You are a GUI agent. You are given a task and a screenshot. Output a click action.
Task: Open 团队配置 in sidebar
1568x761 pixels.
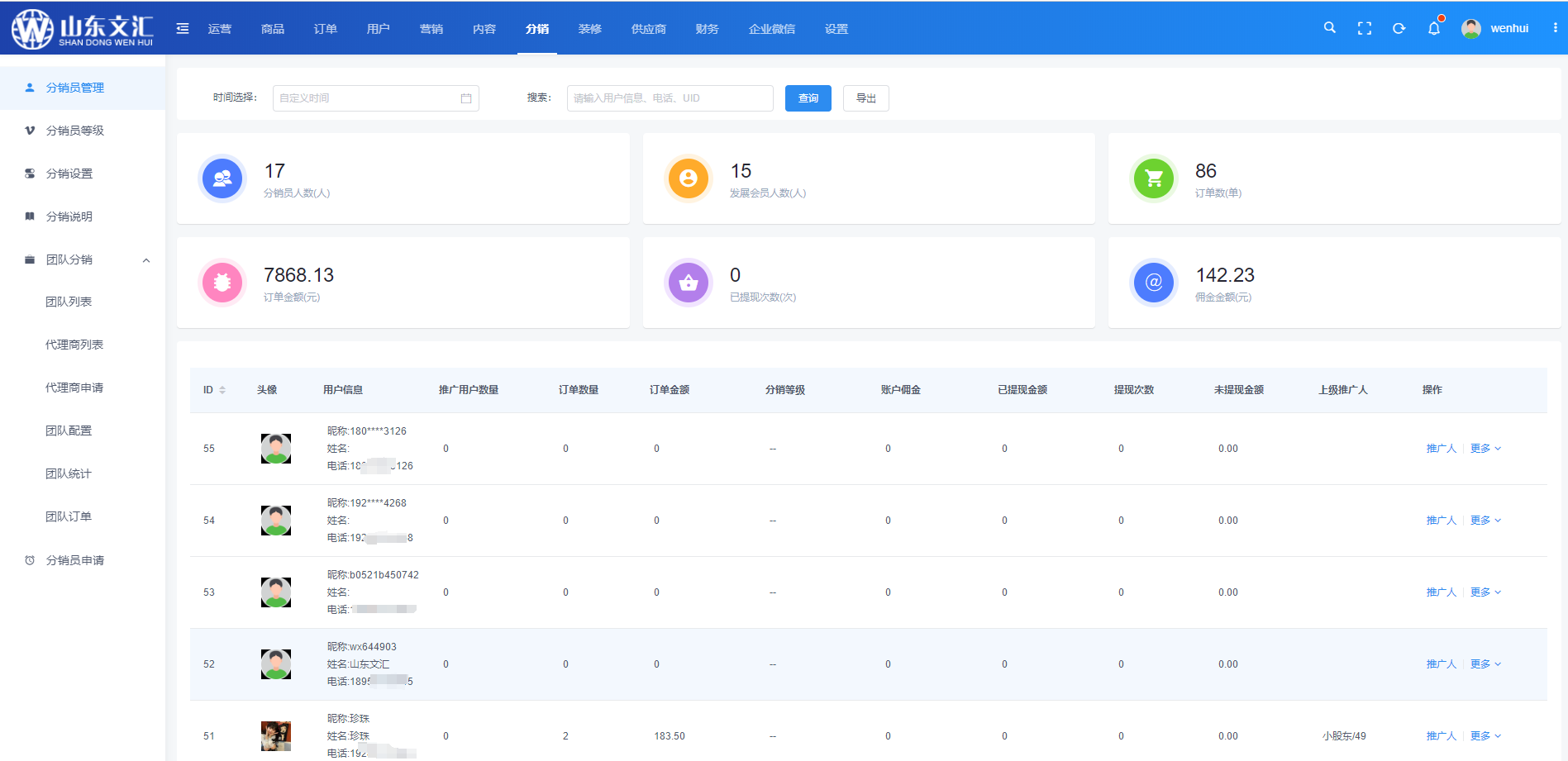coord(69,430)
